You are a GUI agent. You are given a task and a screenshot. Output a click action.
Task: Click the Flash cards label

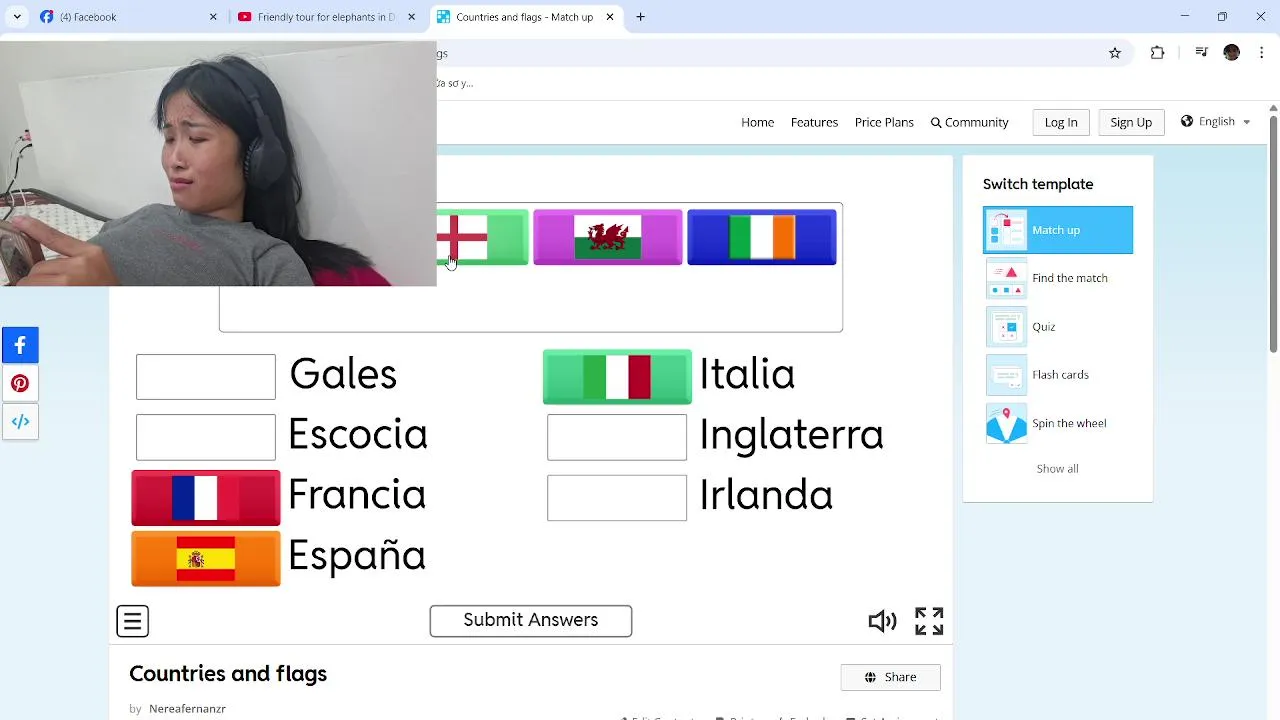(1060, 375)
